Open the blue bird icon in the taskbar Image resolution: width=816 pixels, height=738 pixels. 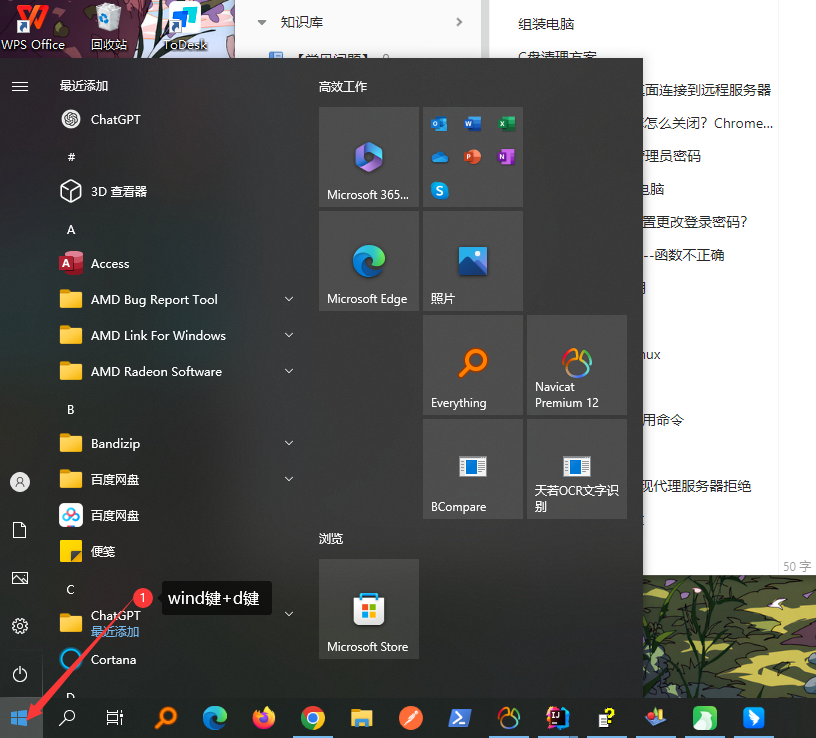click(x=754, y=718)
